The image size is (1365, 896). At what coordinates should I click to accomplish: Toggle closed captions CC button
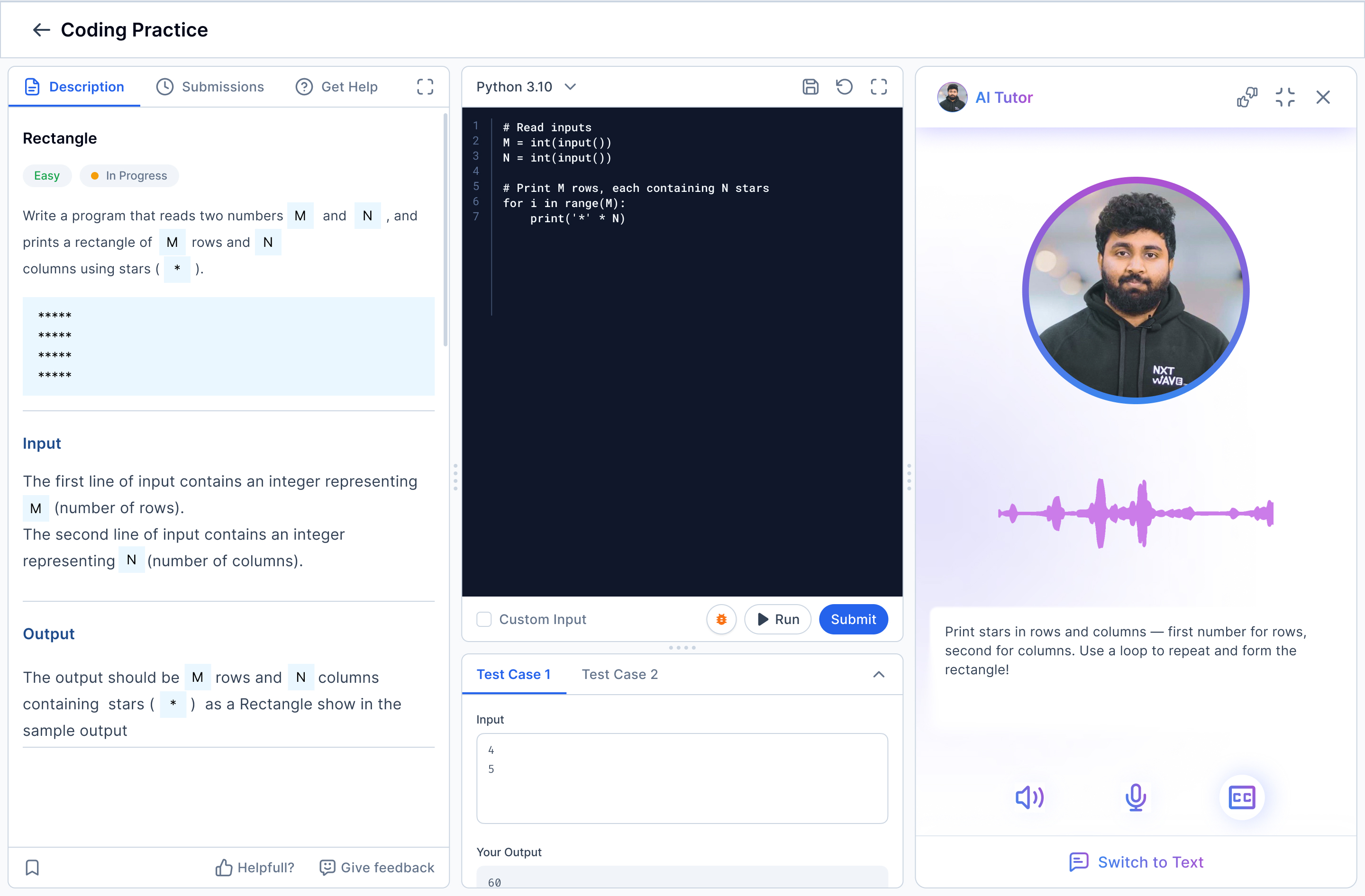[1242, 797]
